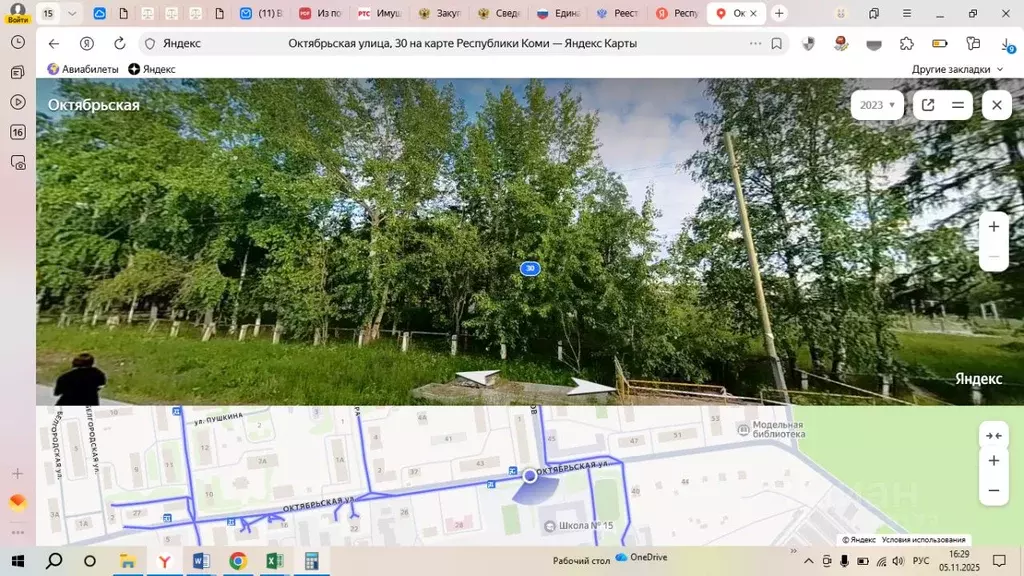Zoom in on the mini map
This screenshot has width=1024, height=576.
point(993,461)
